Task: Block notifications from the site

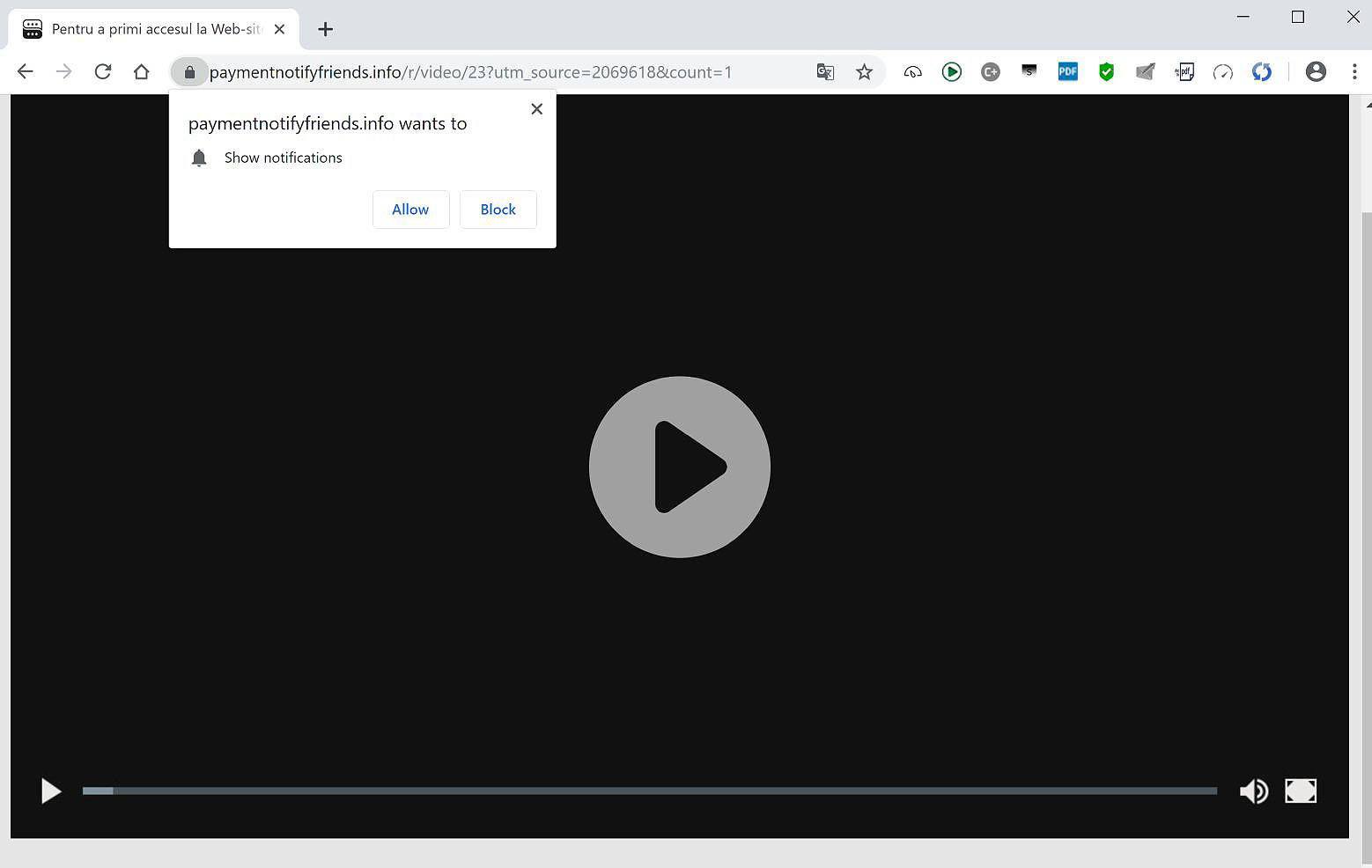Action: pos(498,210)
